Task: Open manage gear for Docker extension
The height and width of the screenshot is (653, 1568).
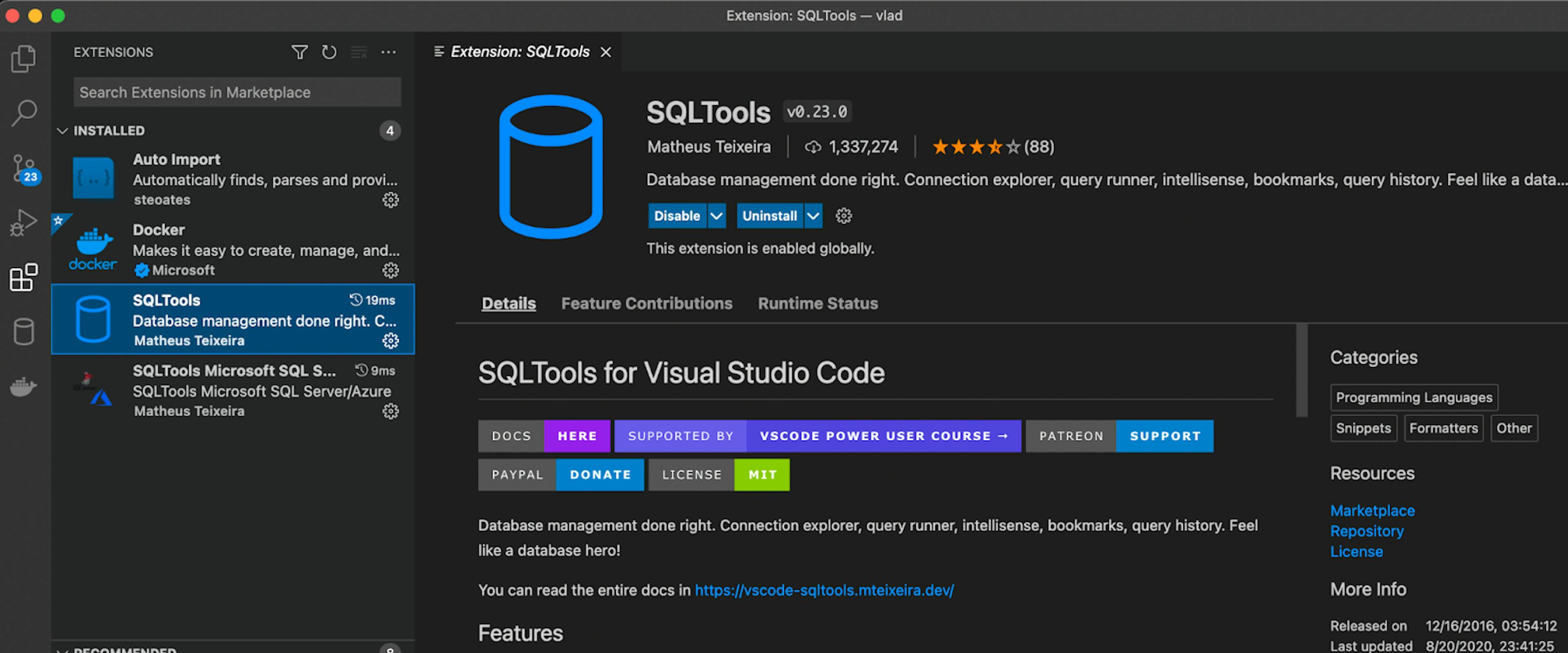Action: 391,271
